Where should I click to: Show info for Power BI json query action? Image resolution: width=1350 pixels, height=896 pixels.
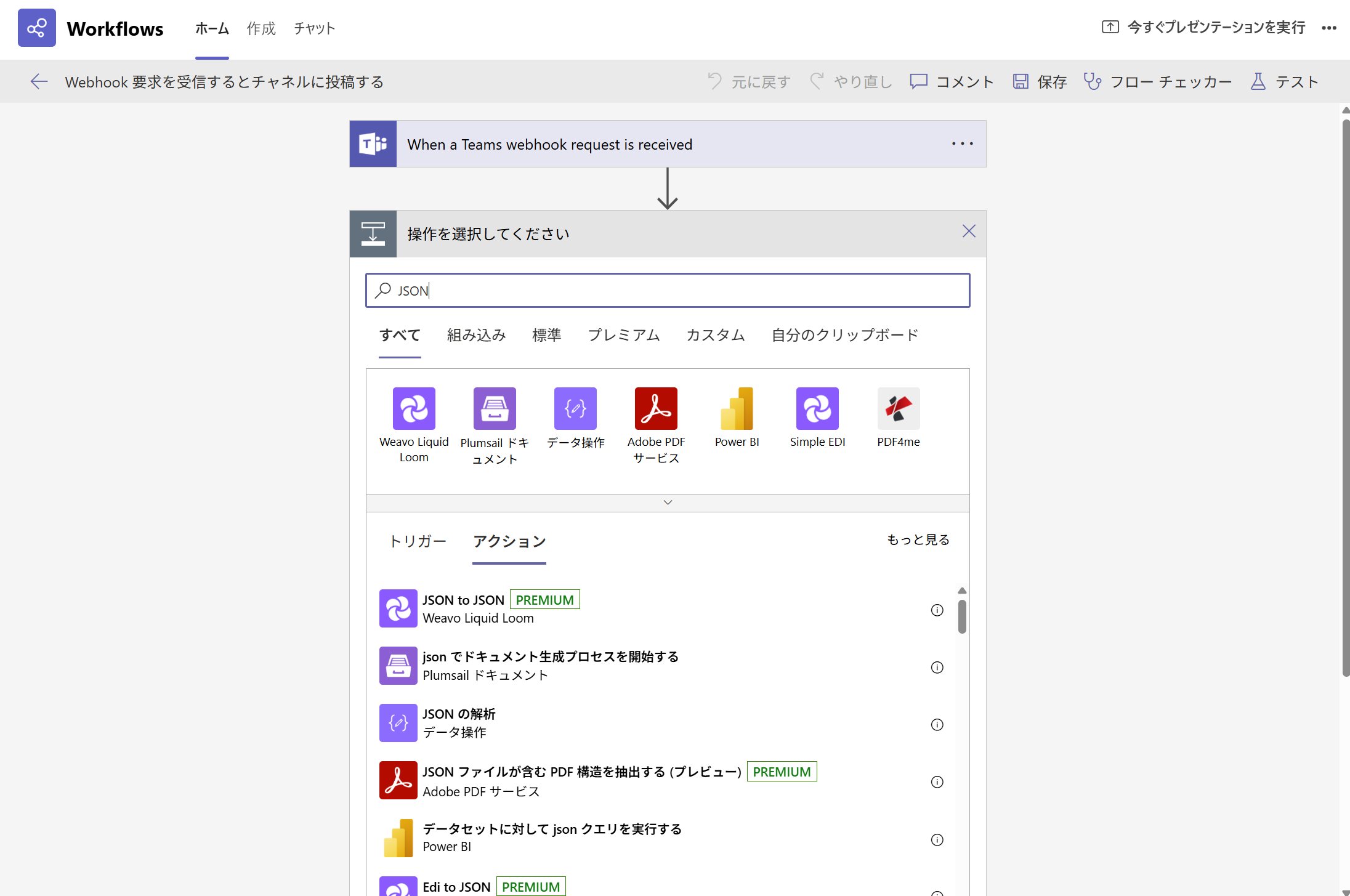pos(937,840)
